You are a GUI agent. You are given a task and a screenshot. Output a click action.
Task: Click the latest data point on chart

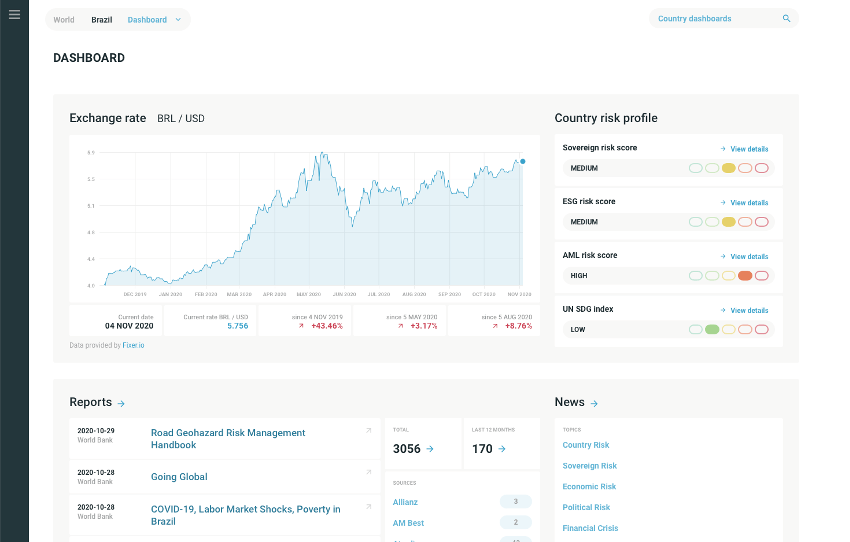523,161
